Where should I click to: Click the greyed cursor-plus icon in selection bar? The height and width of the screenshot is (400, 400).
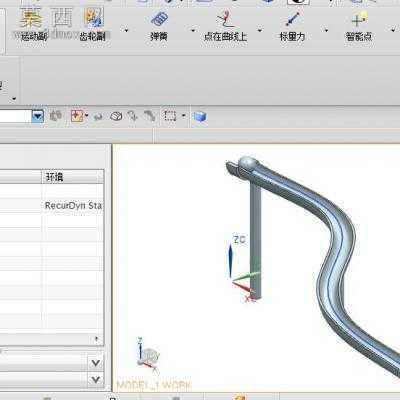[133, 116]
